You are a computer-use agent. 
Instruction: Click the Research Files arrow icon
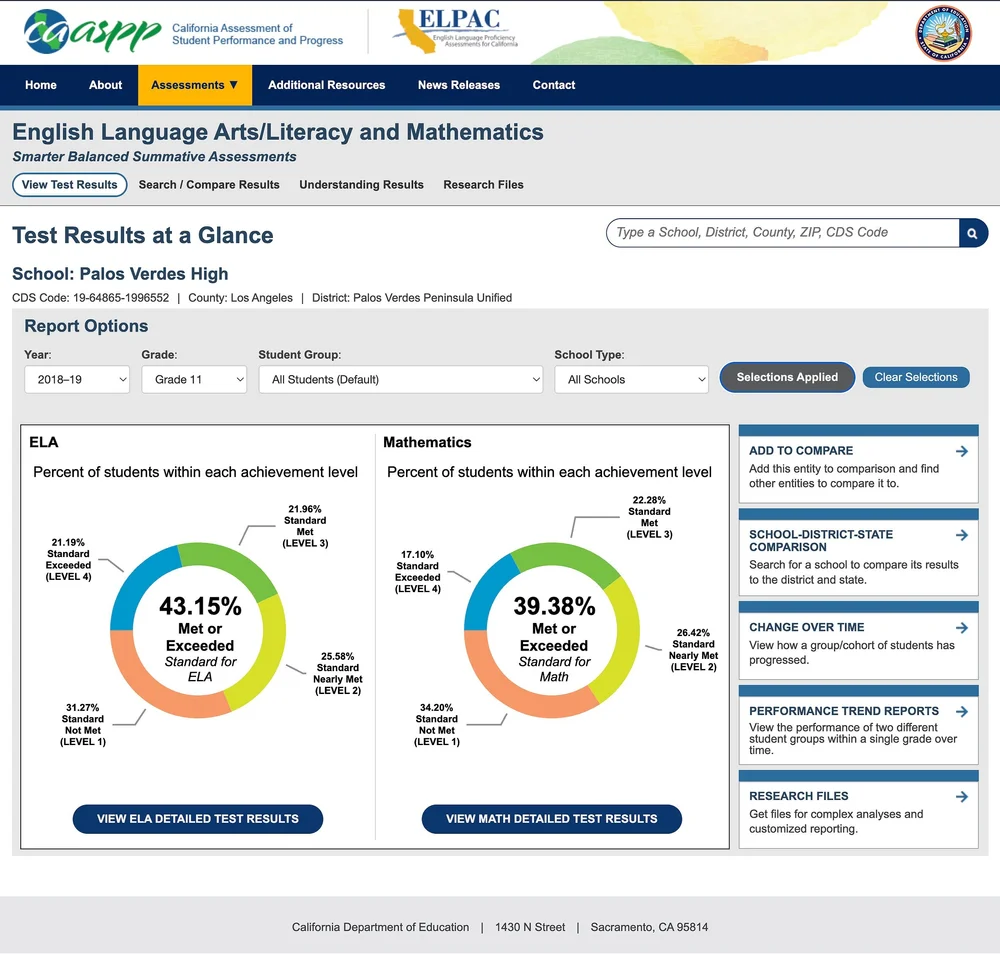click(962, 796)
